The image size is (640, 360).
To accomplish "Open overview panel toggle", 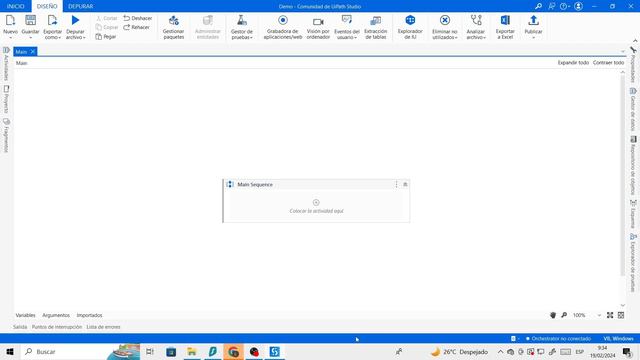I will click(621, 315).
